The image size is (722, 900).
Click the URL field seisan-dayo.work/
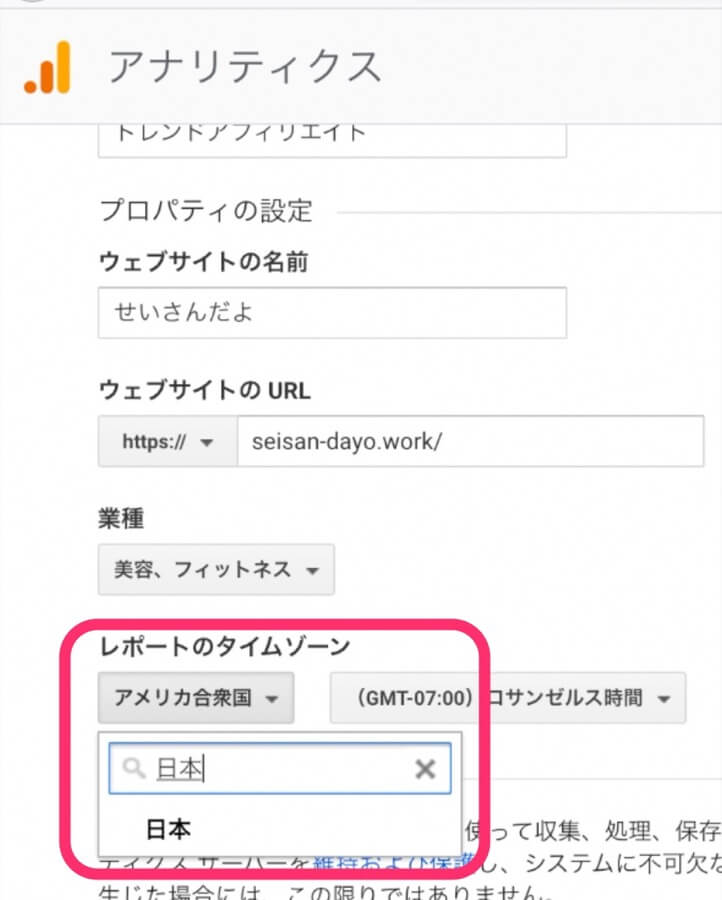[469, 441]
